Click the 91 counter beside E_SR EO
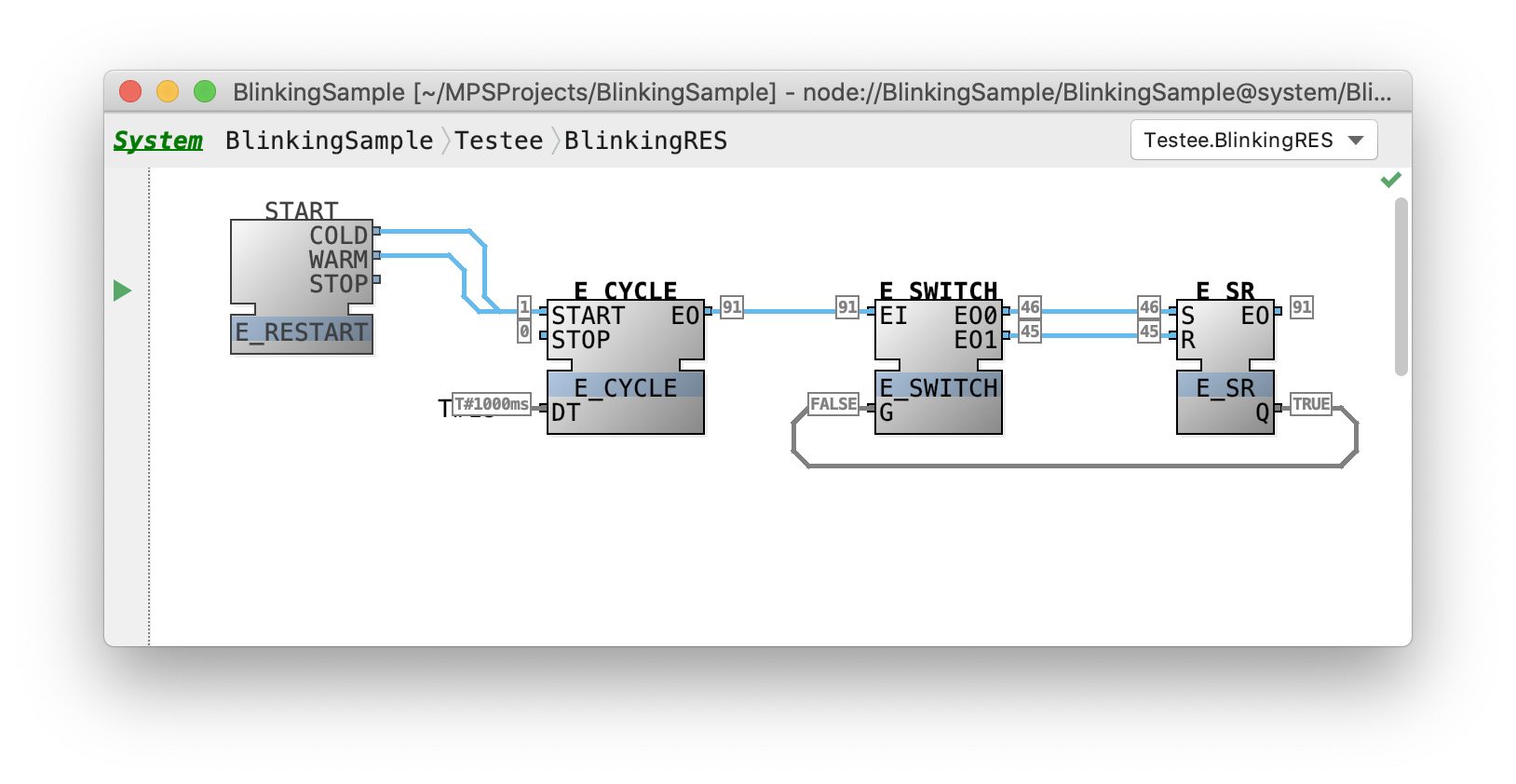 [x=1302, y=307]
